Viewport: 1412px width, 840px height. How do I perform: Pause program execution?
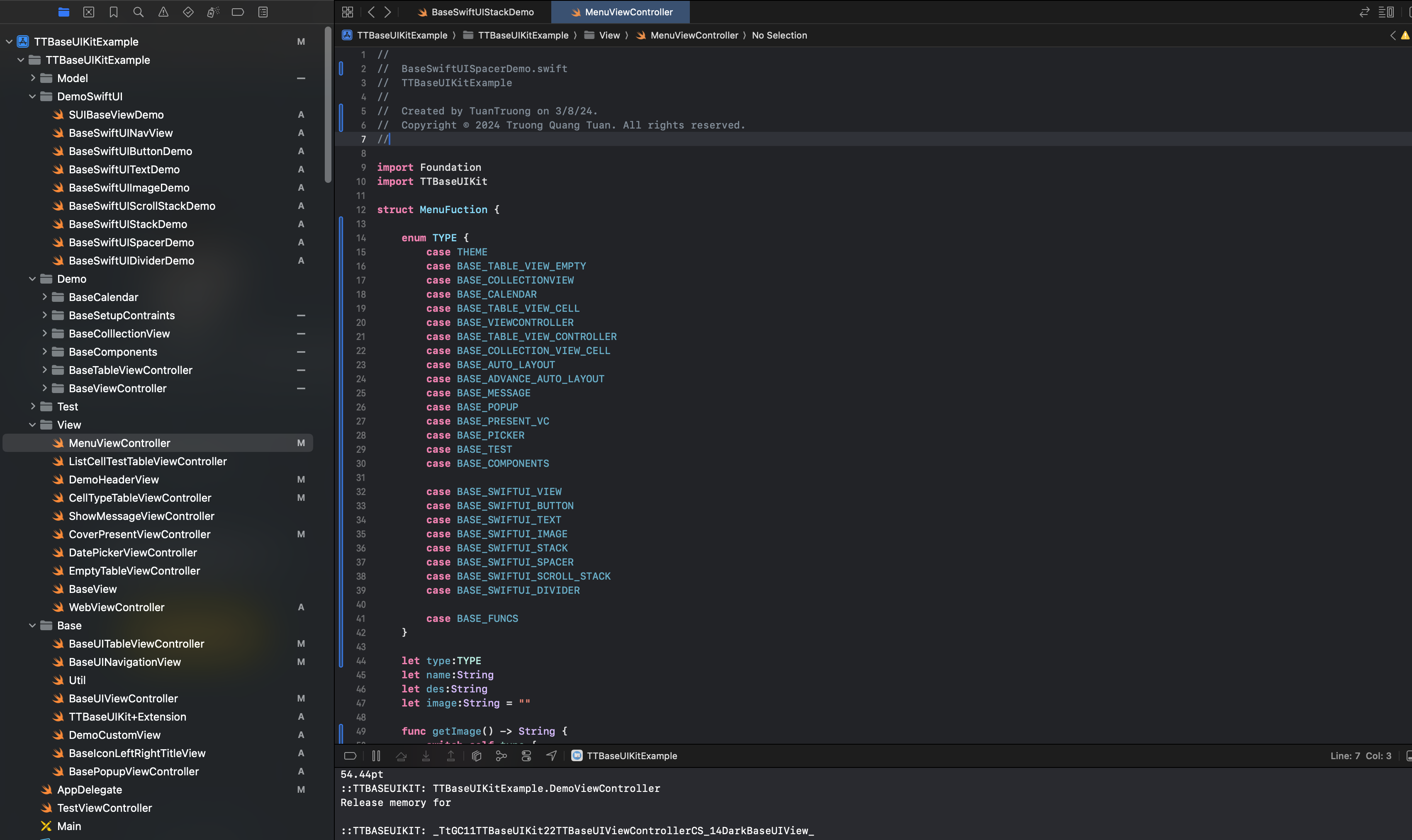(x=376, y=756)
